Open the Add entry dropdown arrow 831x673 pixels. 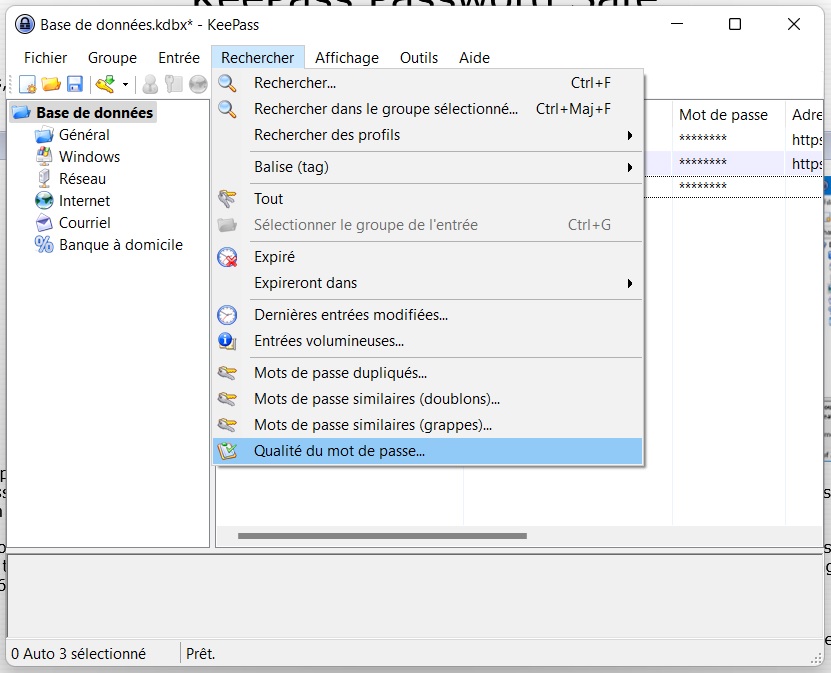click(125, 85)
